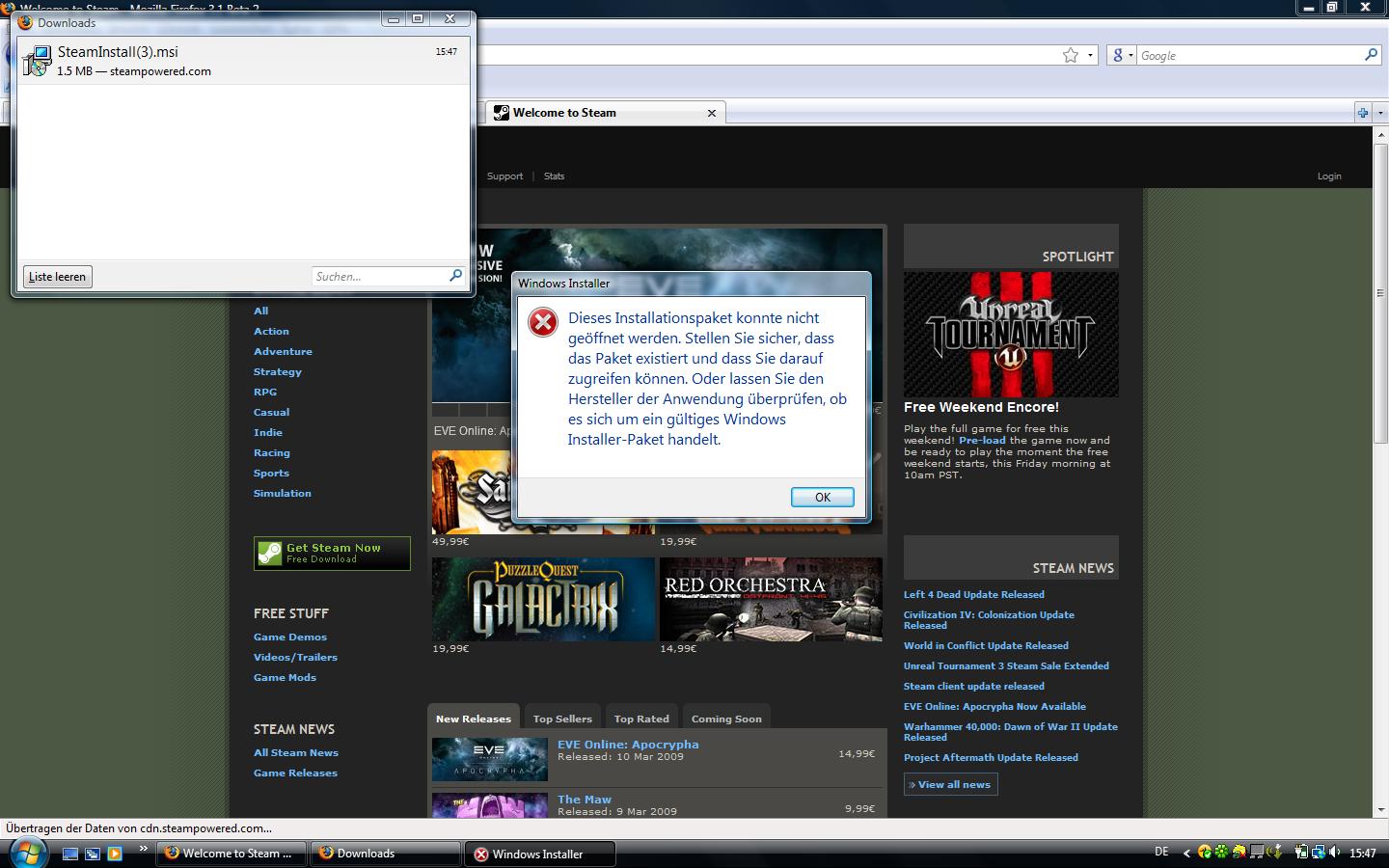Show hidden system tray icons arrow
Screen dimensions: 1389x868
point(1185,853)
